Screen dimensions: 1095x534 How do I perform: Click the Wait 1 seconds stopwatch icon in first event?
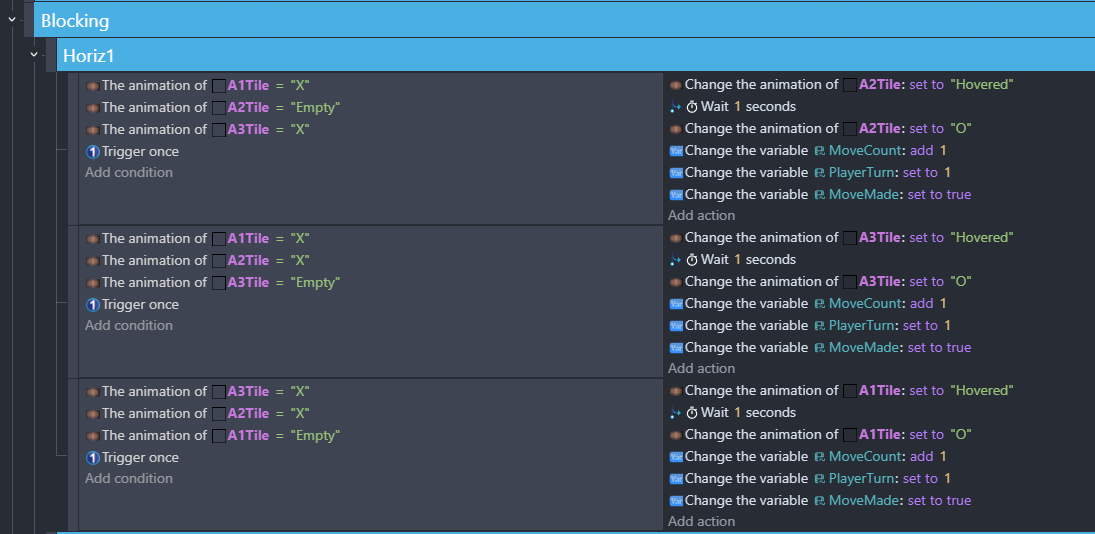click(692, 107)
